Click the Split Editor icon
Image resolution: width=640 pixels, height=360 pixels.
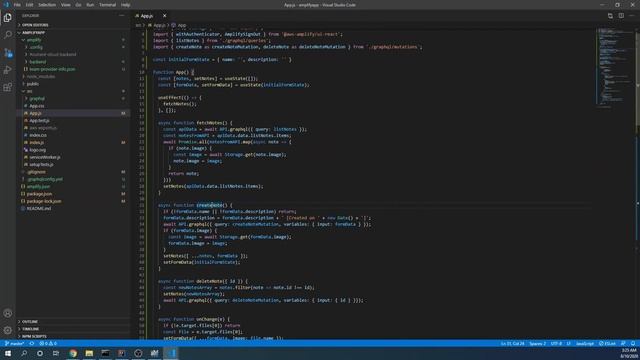[x=621, y=16]
